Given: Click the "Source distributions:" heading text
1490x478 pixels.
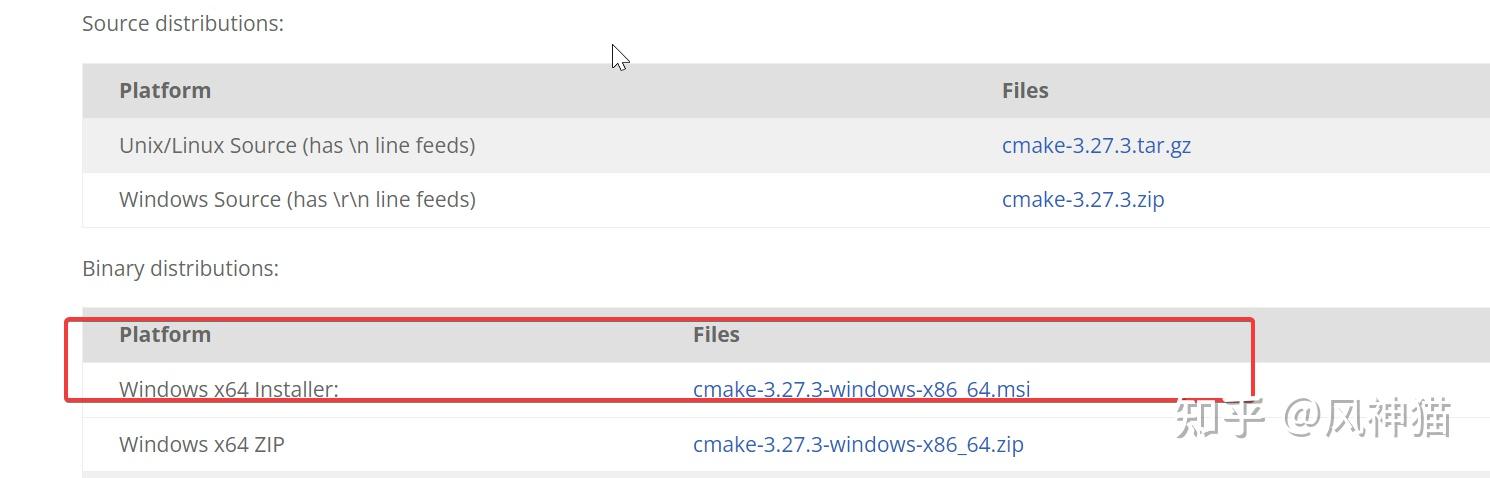Looking at the screenshot, I should coord(183,23).
